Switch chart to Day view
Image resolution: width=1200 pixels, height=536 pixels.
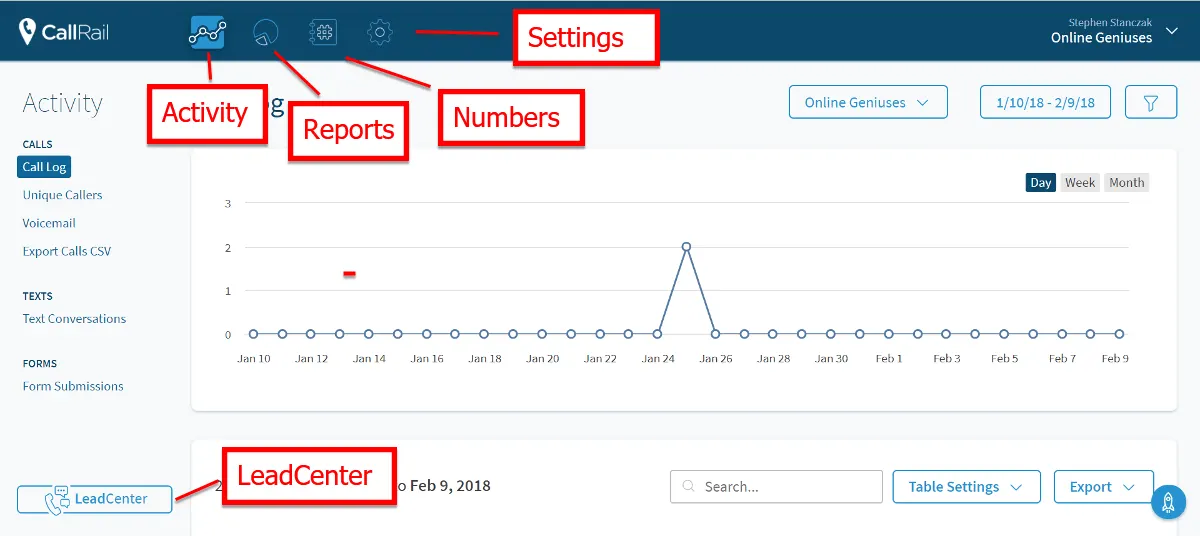point(1041,183)
